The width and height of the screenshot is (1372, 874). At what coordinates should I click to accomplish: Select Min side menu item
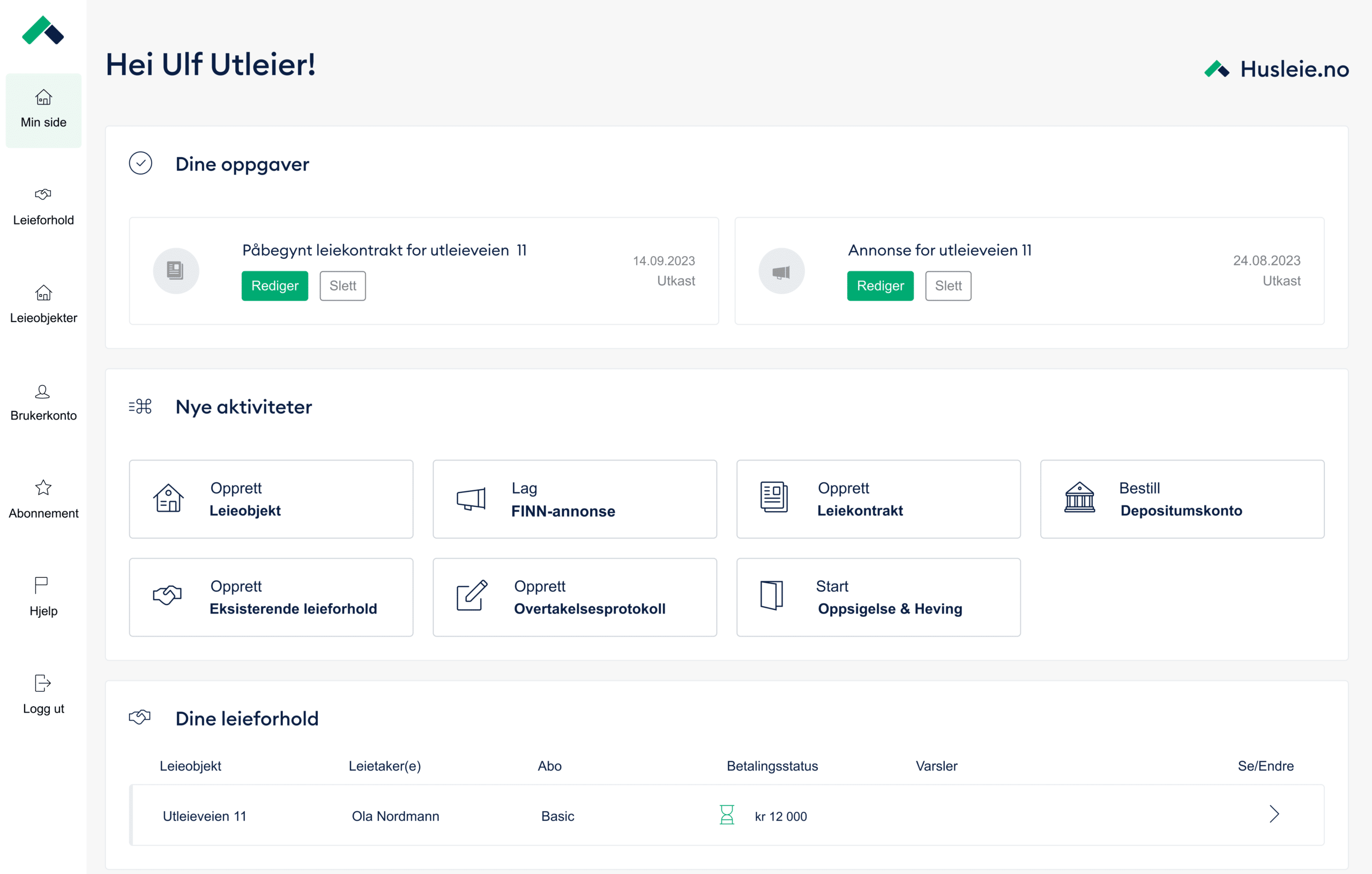coord(43,110)
